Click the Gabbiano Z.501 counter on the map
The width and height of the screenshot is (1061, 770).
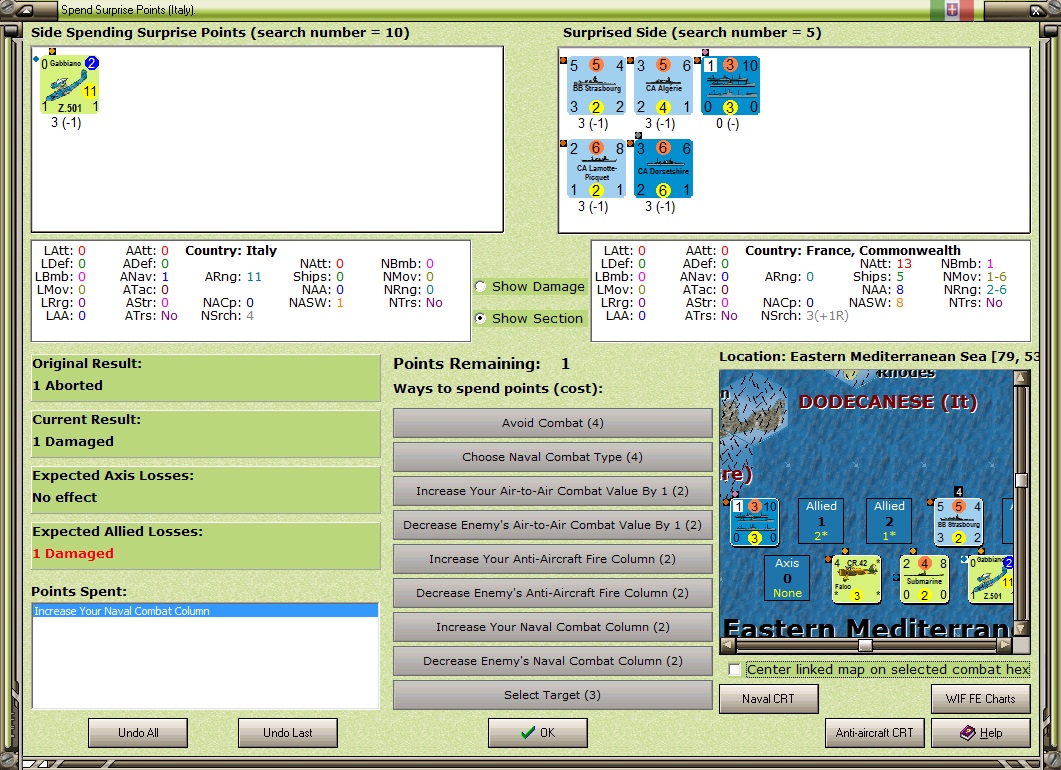click(991, 579)
